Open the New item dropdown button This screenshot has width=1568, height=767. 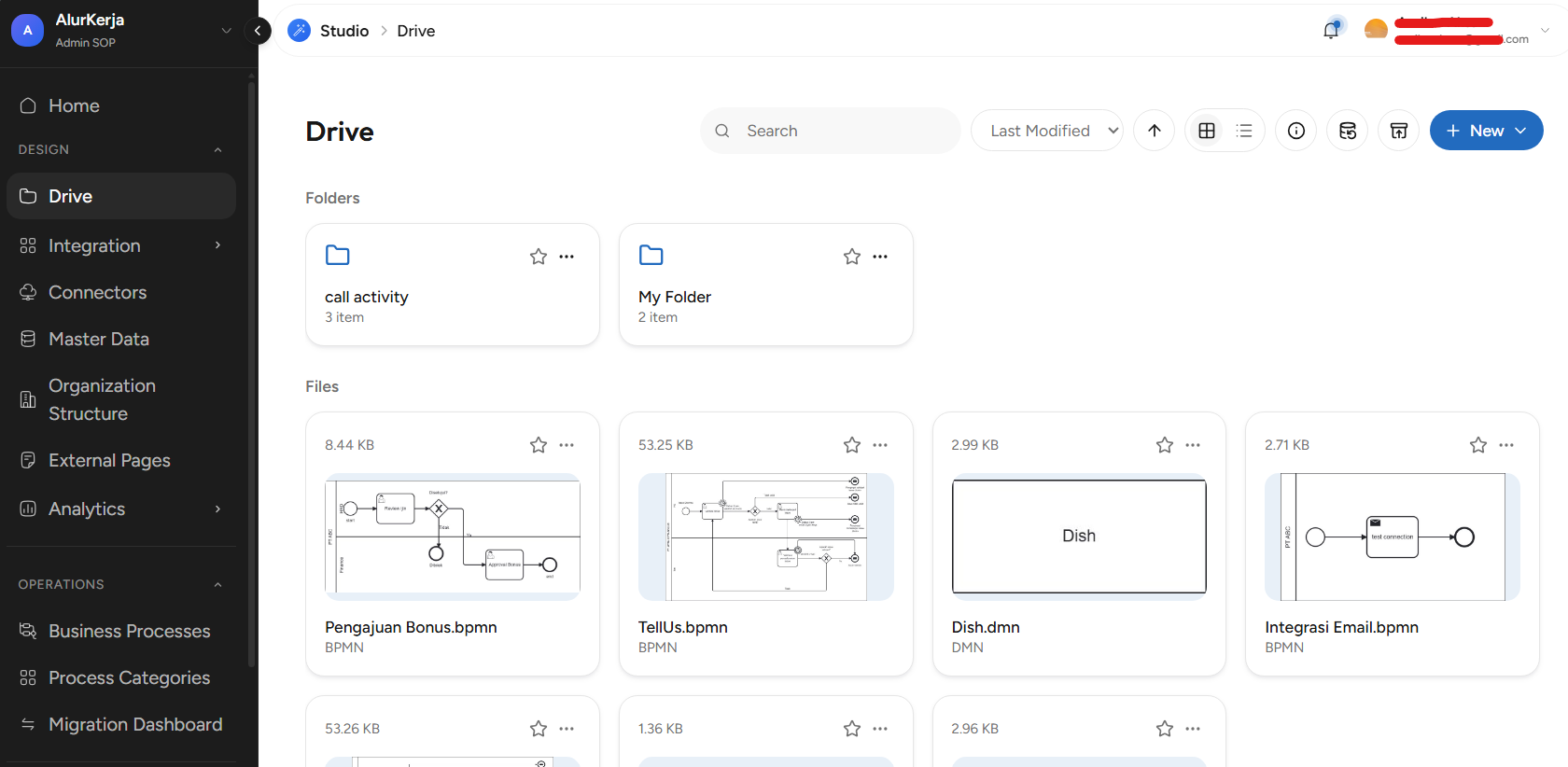click(x=1487, y=131)
